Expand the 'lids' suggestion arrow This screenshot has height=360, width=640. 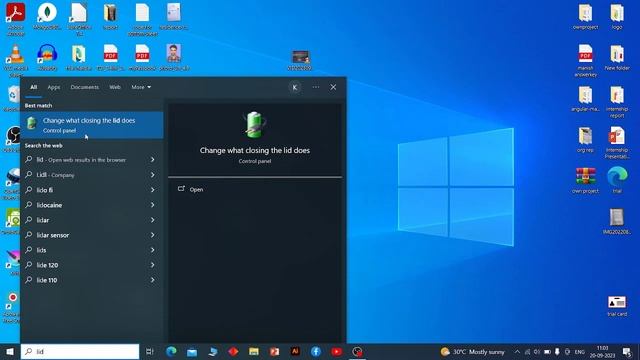[152, 250]
